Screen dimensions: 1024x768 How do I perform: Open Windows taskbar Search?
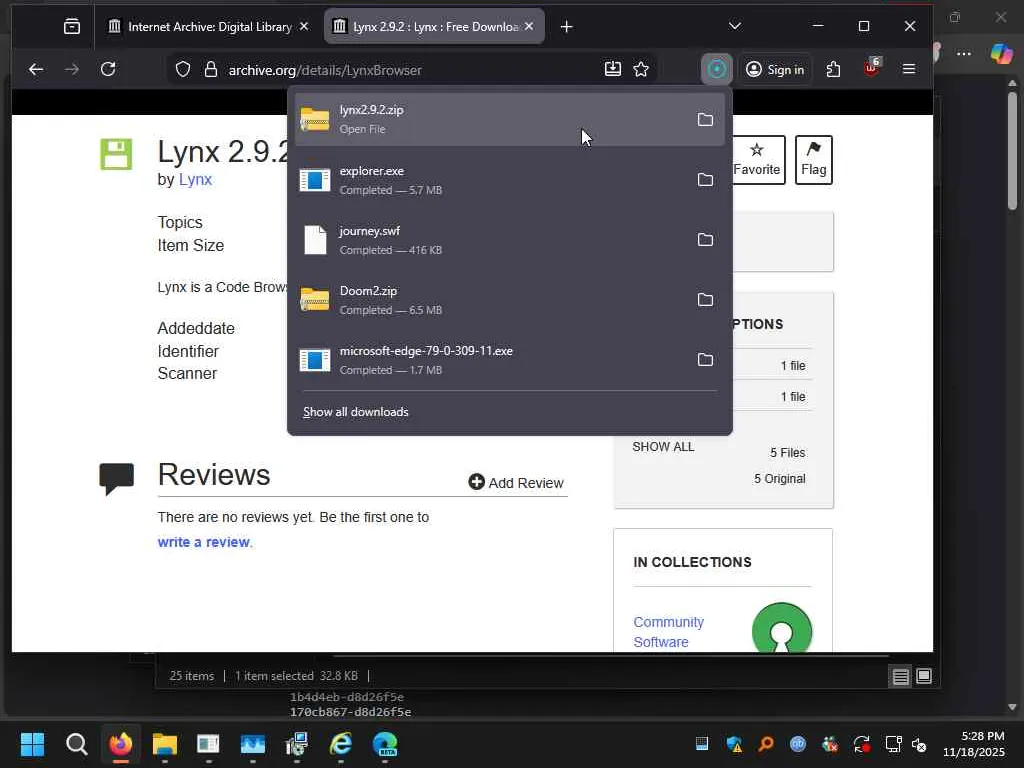[76, 744]
